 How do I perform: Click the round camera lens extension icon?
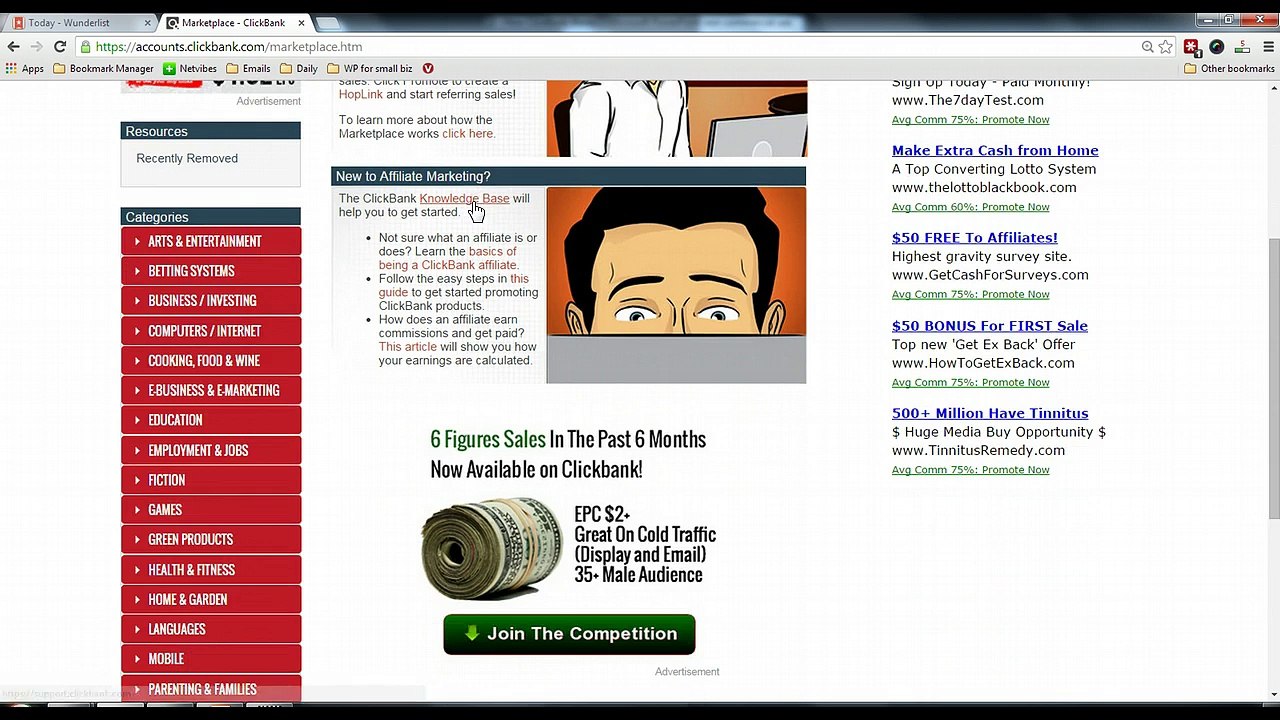1216,47
